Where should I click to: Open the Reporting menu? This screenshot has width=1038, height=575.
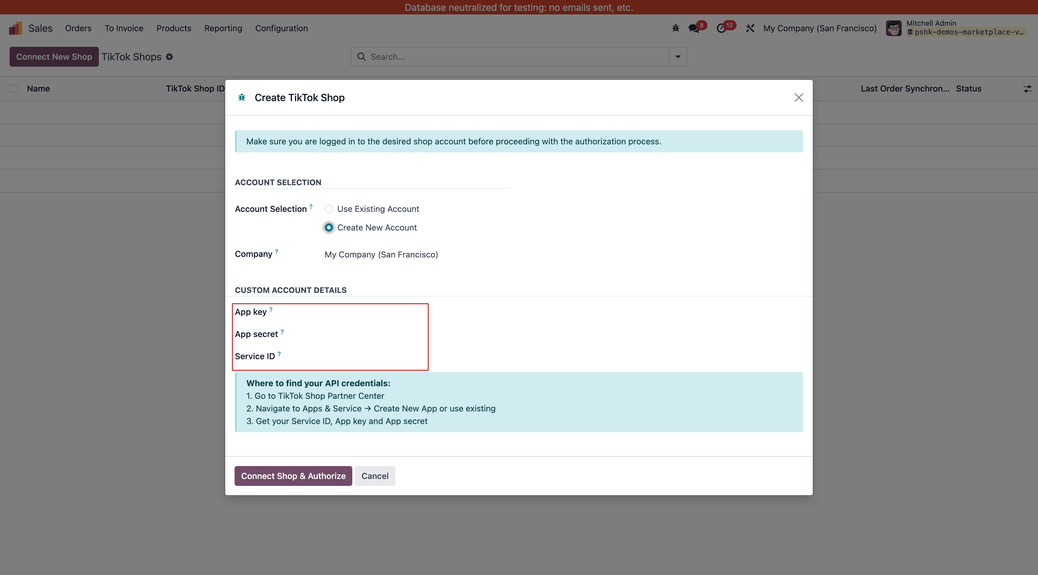click(x=223, y=28)
